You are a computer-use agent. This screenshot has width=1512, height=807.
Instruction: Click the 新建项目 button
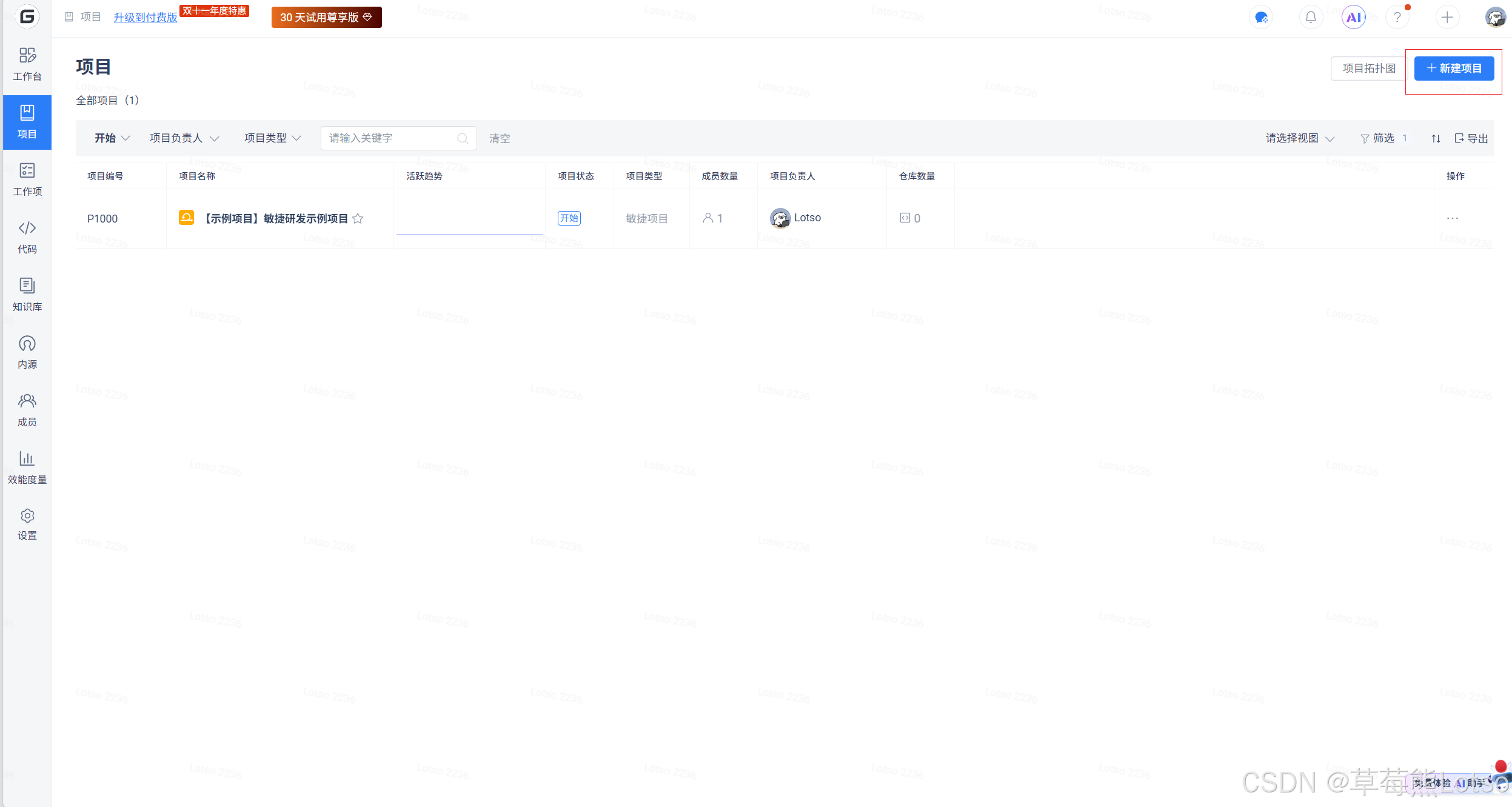[x=1453, y=69]
